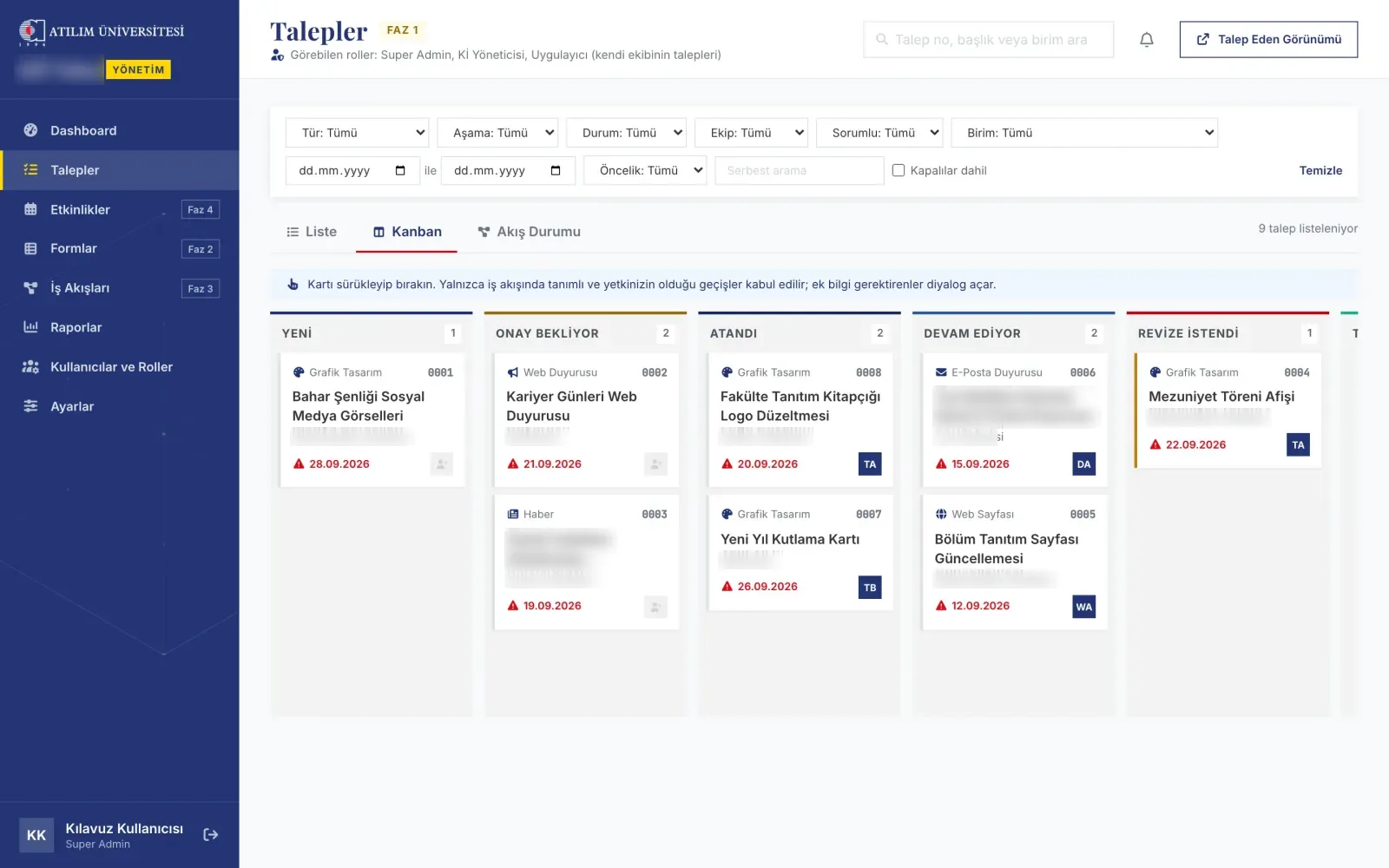Click the globe icon on Web Sayfası card
The height and width of the screenshot is (868, 1389).
click(941, 514)
